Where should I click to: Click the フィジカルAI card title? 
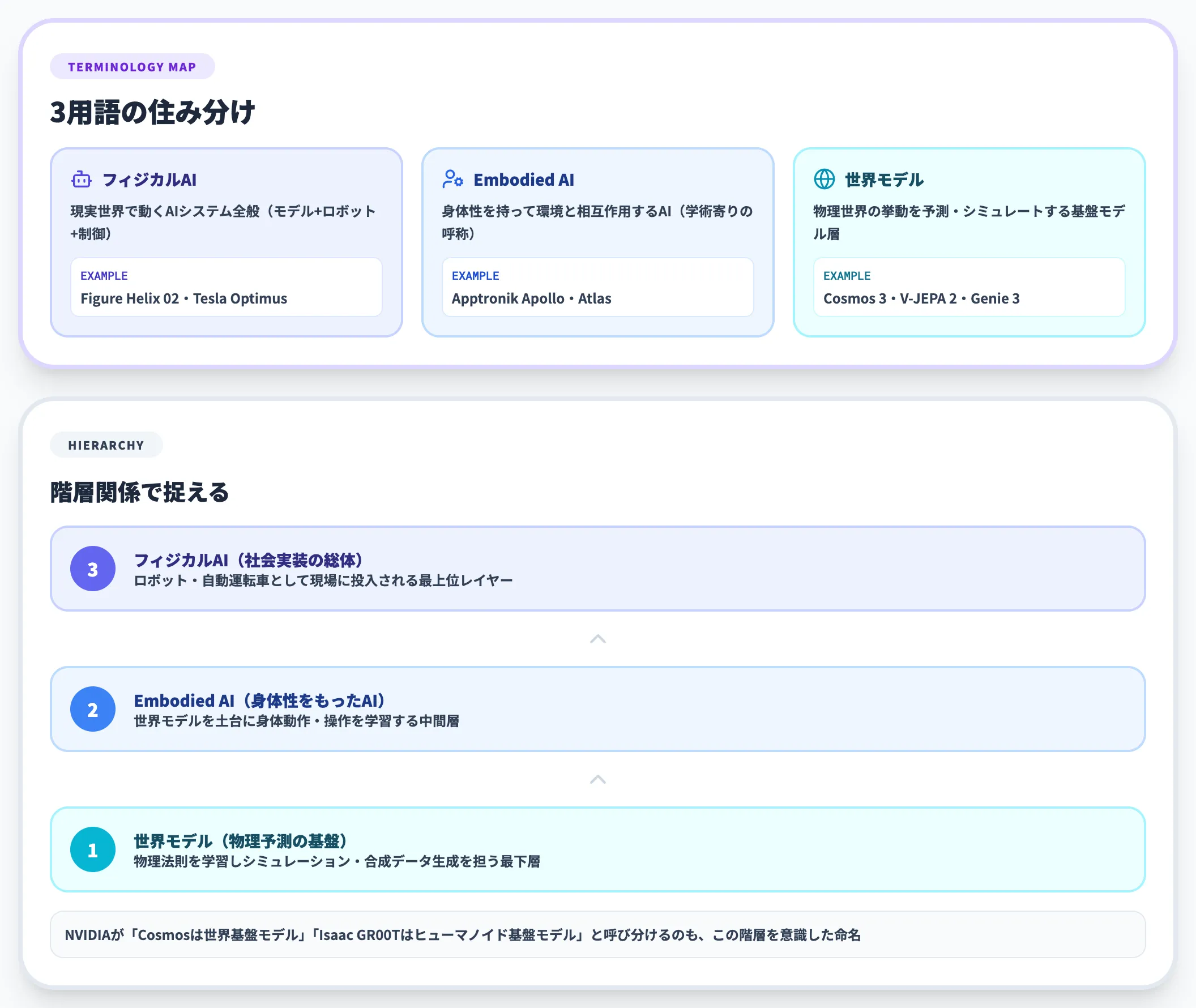[x=149, y=180]
